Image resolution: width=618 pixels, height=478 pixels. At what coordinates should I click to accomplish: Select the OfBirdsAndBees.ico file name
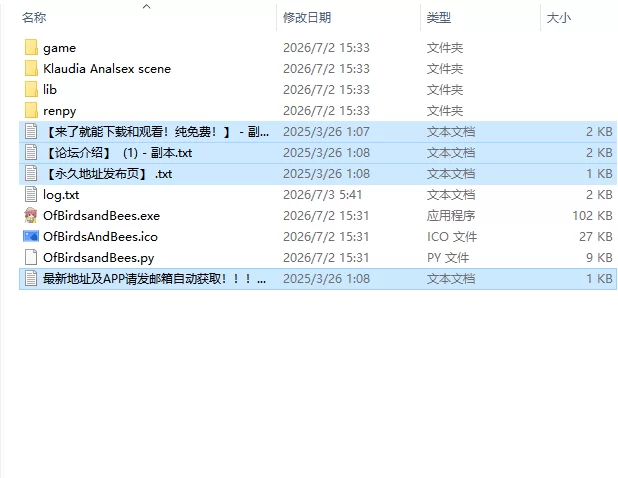[x=100, y=236]
